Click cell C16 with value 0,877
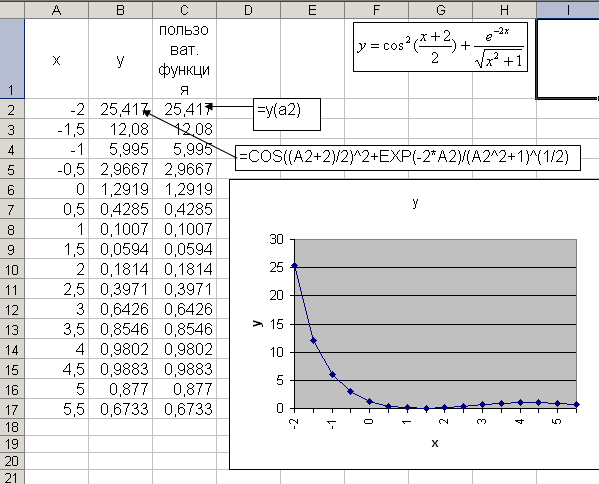The height and width of the screenshot is (484, 599). (184, 389)
